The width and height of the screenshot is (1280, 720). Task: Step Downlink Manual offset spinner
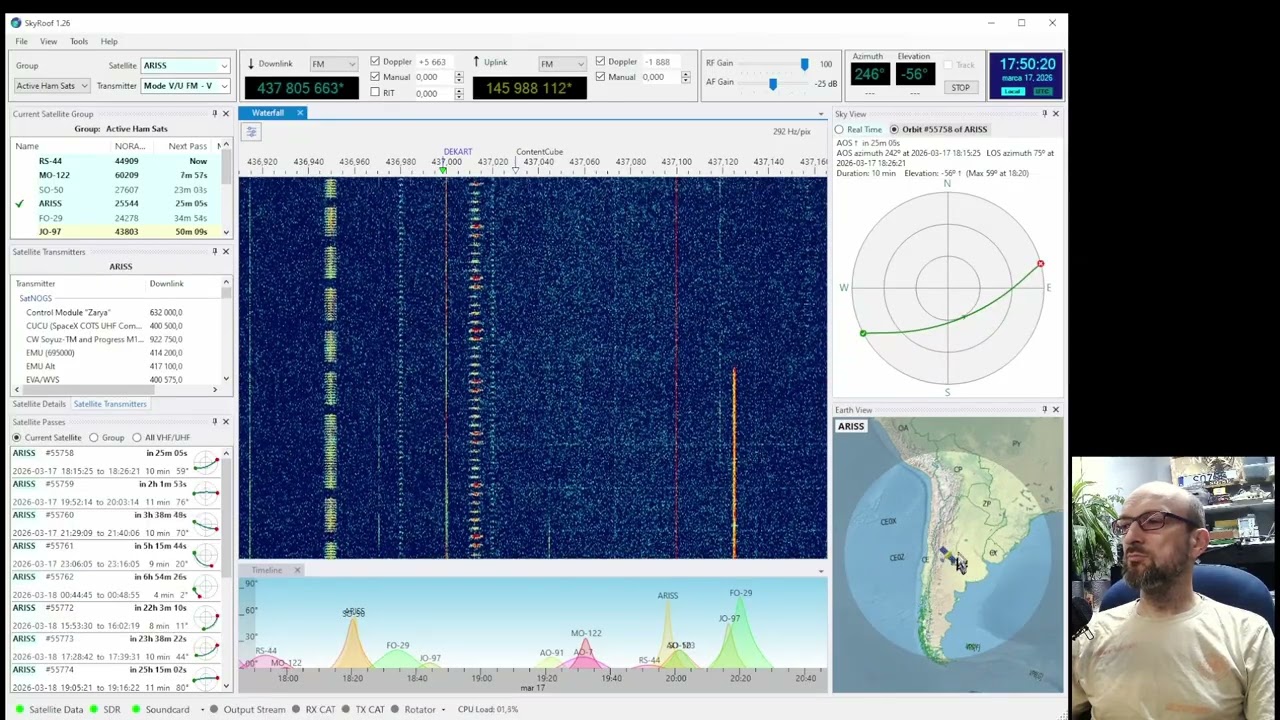coord(458,77)
